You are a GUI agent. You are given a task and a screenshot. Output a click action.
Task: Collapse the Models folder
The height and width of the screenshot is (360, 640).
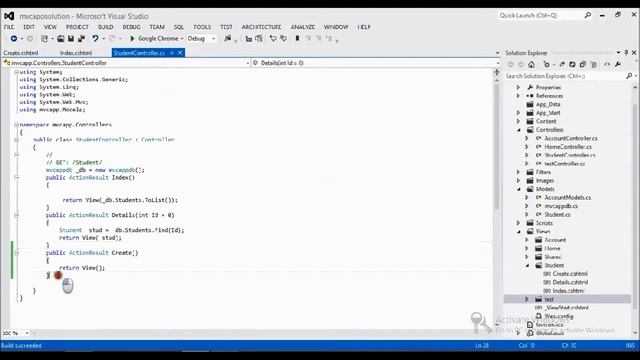tap(519, 189)
